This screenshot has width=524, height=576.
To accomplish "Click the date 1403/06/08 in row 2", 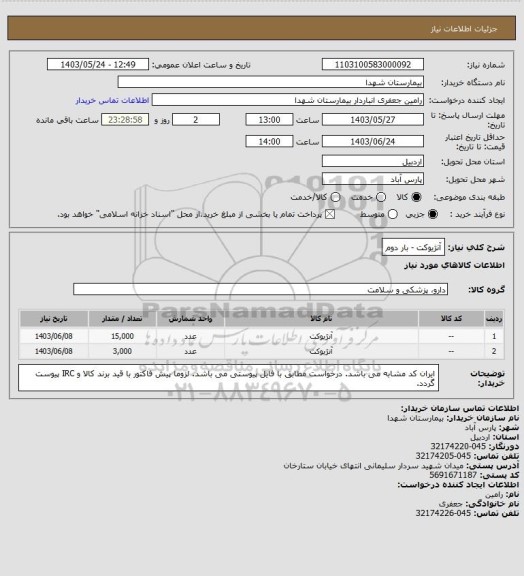I will coord(54,351).
